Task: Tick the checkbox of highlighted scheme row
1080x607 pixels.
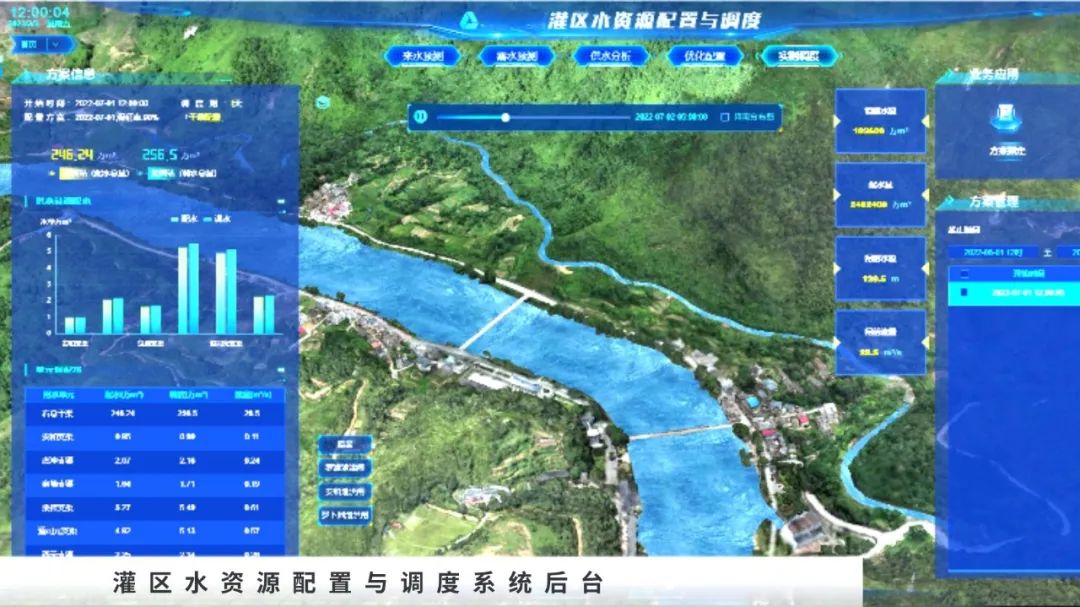Action: click(x=963, y=293)
